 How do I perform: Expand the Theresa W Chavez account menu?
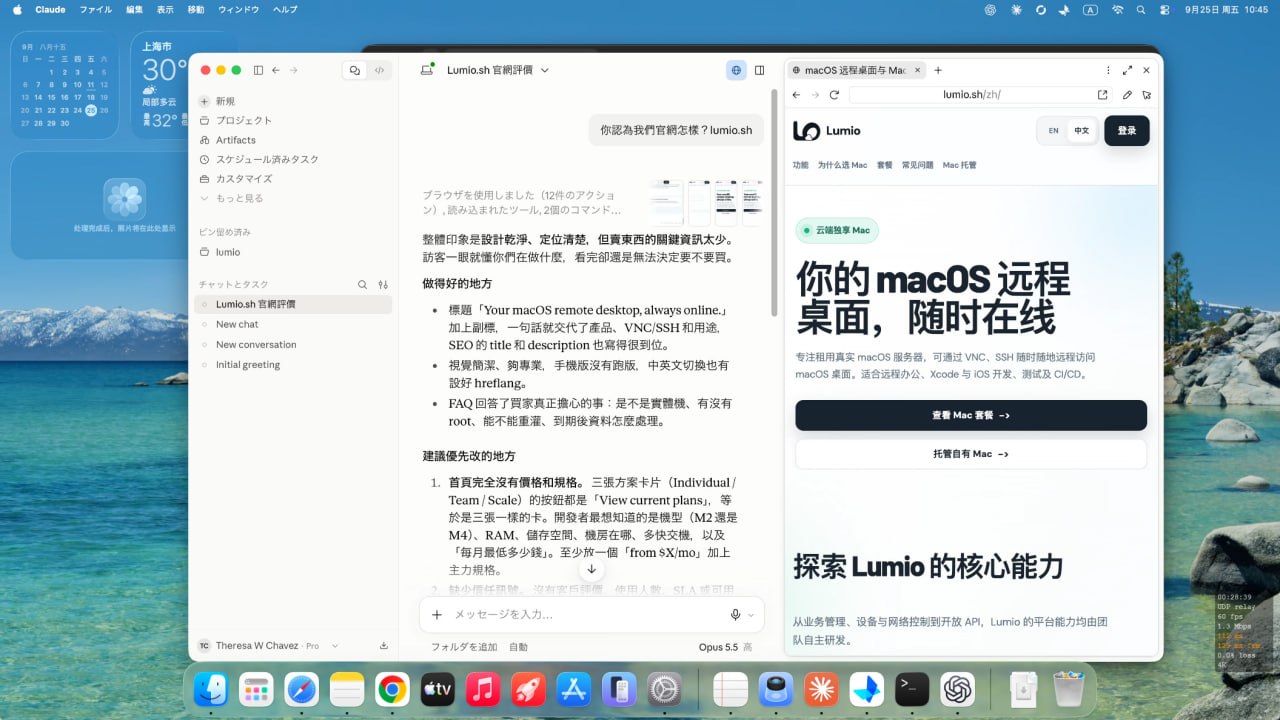point(268,646)
